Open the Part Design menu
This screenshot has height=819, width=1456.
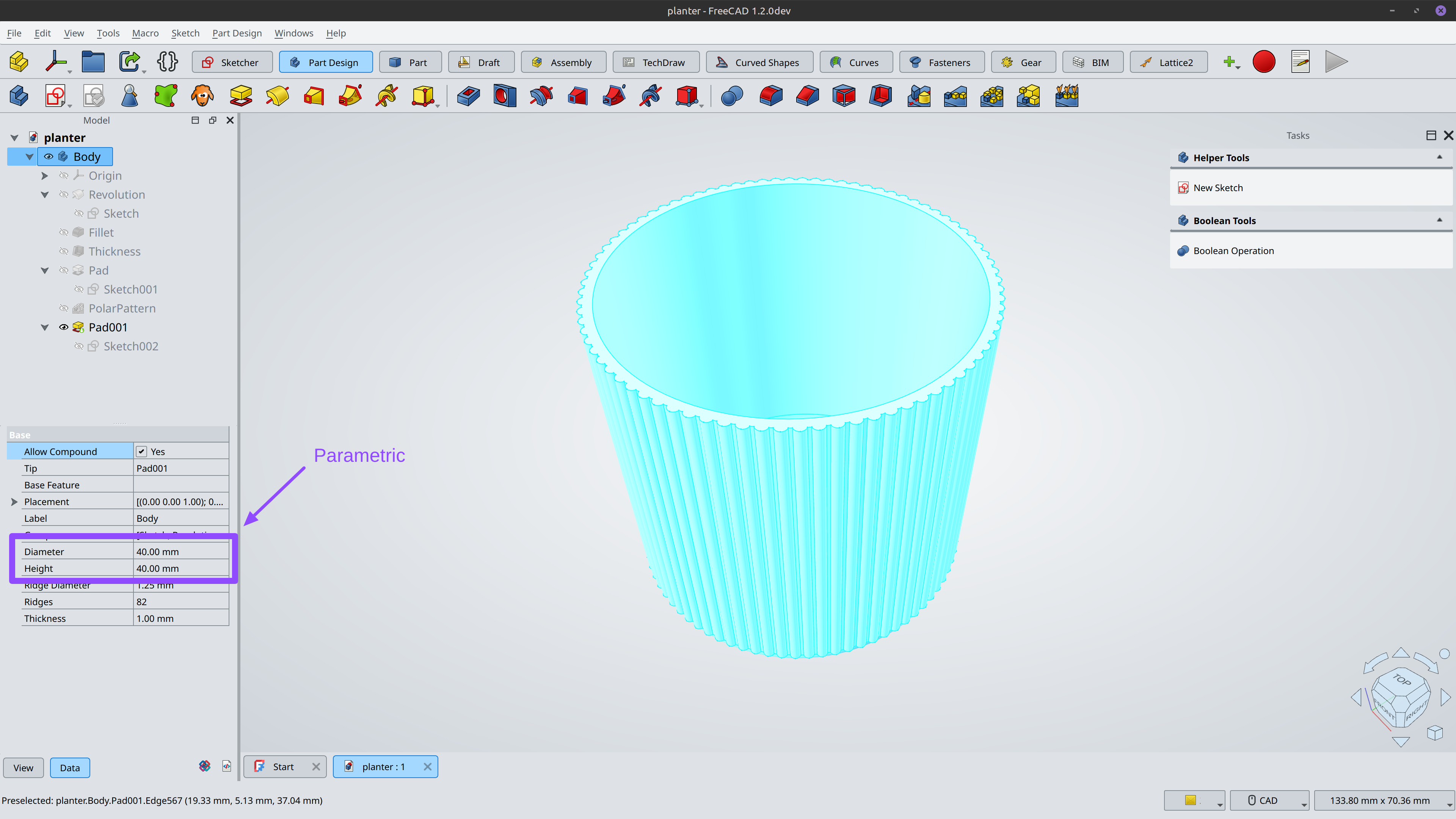coord(237,33)
